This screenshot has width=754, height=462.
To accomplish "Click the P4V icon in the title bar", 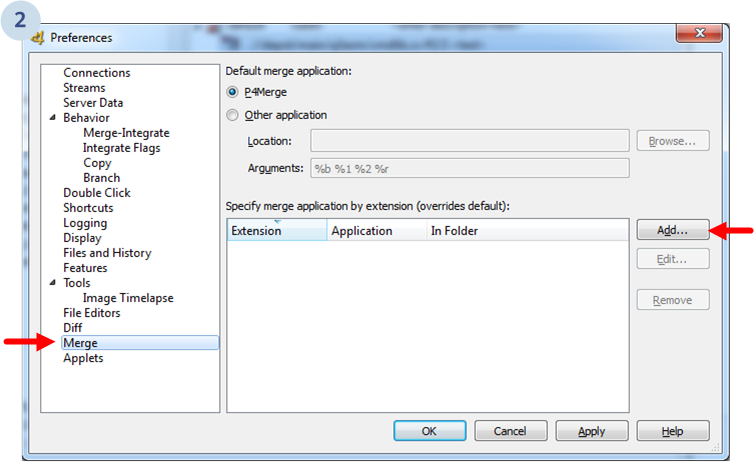I will (38, 37).
